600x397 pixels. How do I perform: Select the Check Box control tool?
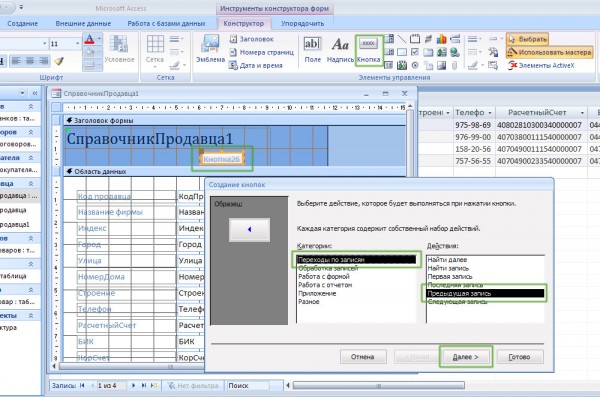tap(415, 52)
